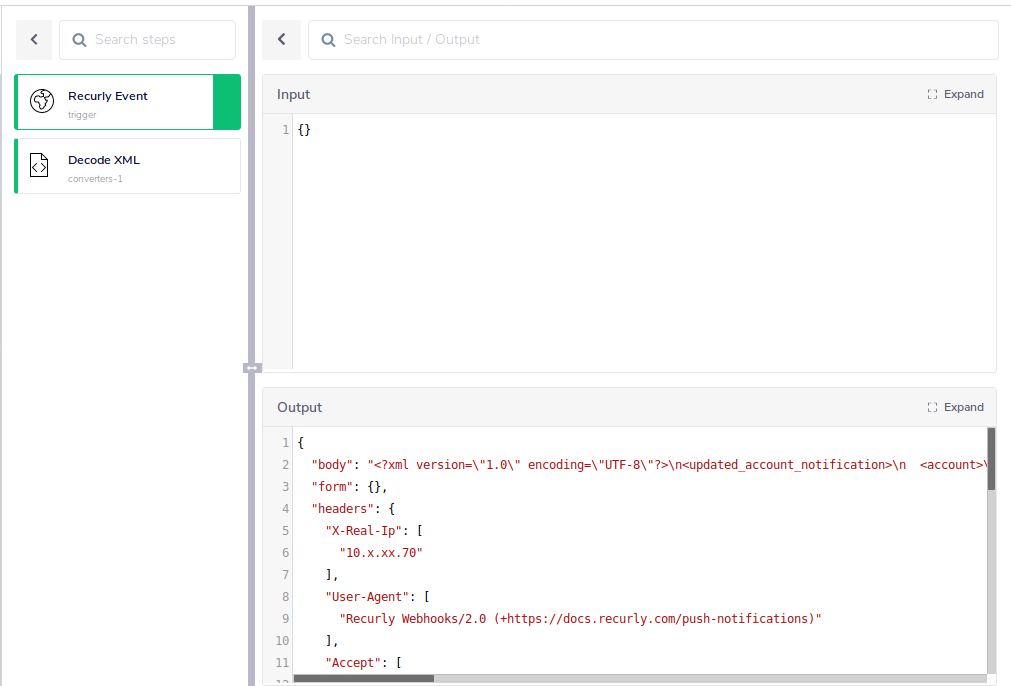Click the magnifier in Search Input/Output bar

click(328, 39)
